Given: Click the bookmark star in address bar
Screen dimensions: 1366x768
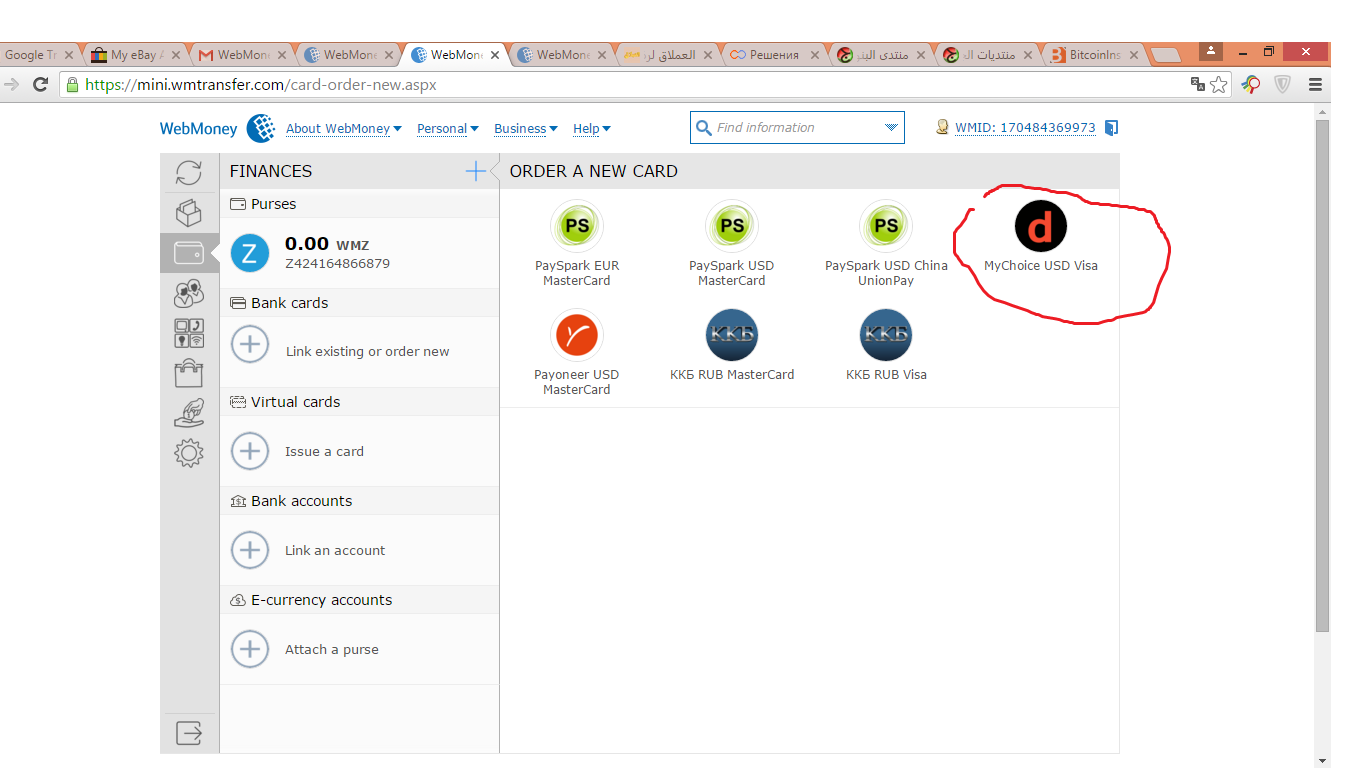Looking at the screenshot, I should pyautogui.click(x=1218, y=85).
